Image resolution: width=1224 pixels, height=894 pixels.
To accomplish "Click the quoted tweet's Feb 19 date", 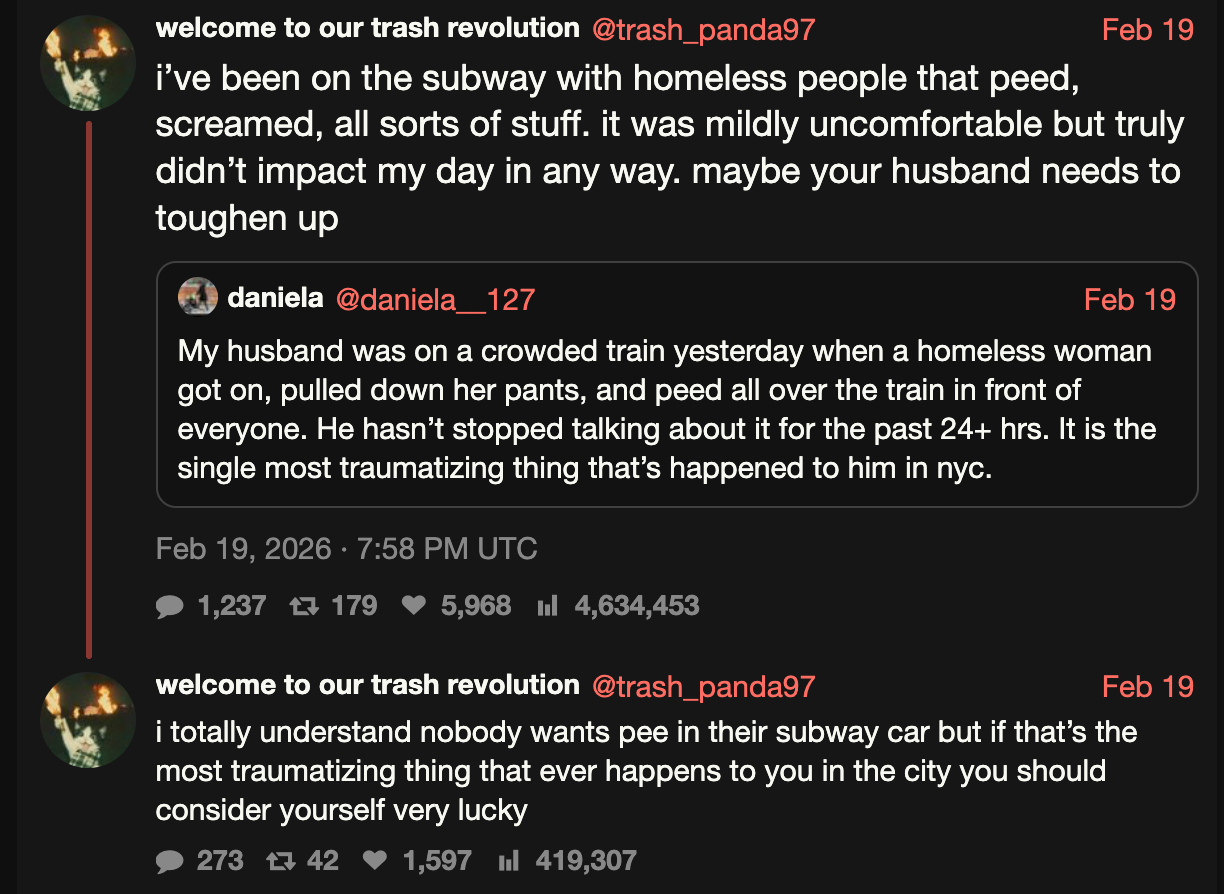I will click(1129, 299).
